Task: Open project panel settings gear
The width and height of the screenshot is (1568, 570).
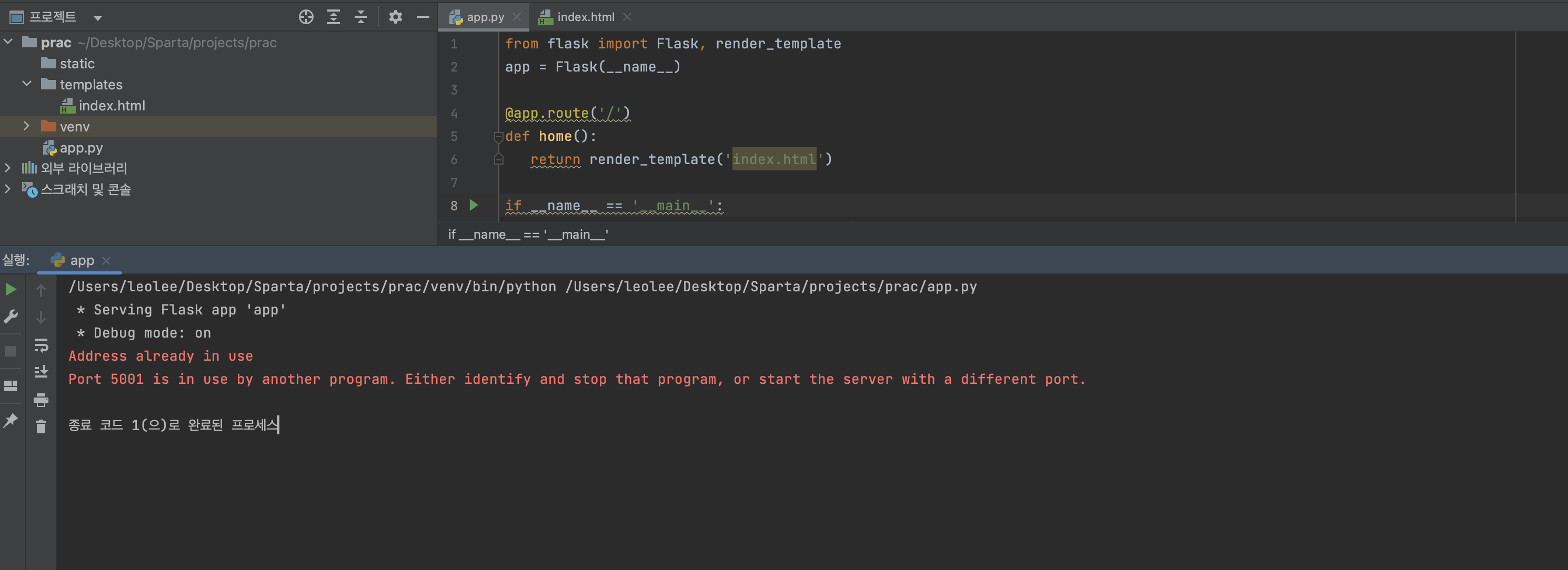Action: pyautogui.click(x=396, y=17)
